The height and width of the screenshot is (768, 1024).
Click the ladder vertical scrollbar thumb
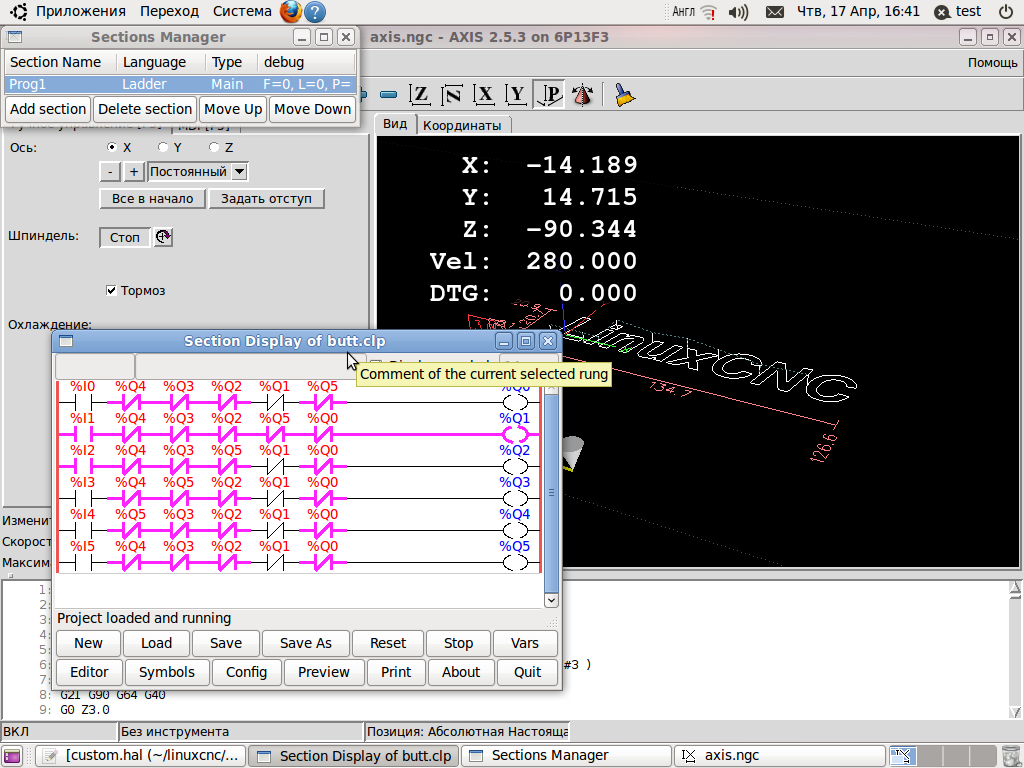551,492
